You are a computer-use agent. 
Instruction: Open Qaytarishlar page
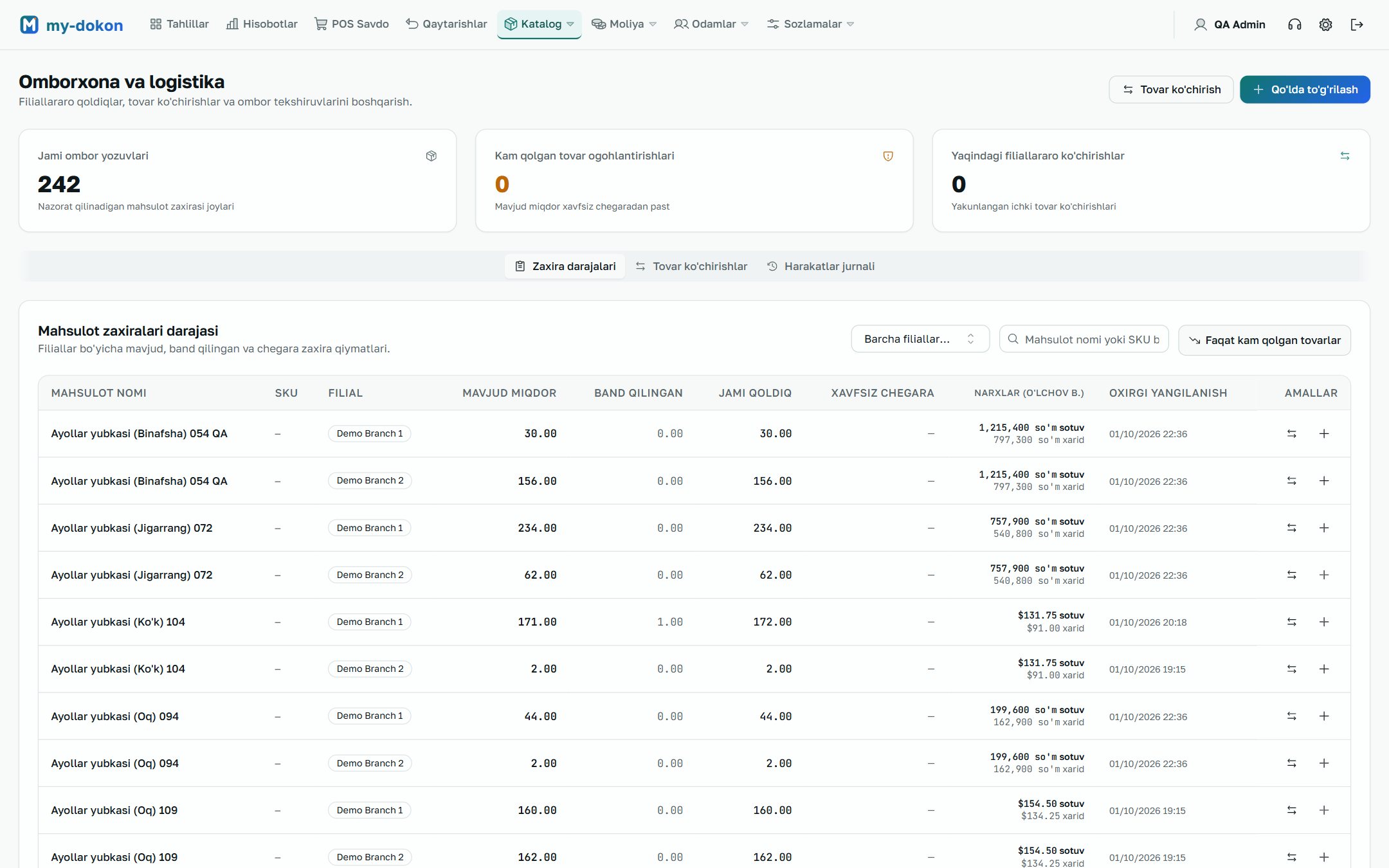coord(446,24)
